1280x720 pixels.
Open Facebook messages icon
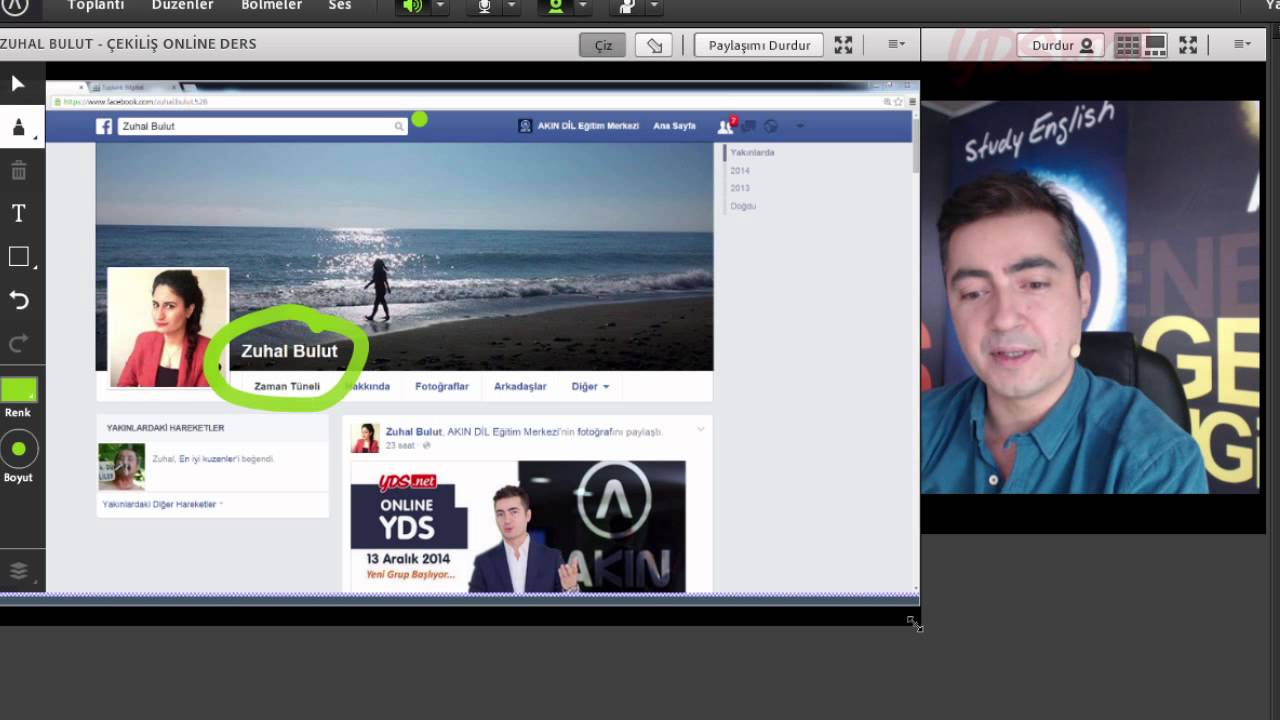coord(748,126)
